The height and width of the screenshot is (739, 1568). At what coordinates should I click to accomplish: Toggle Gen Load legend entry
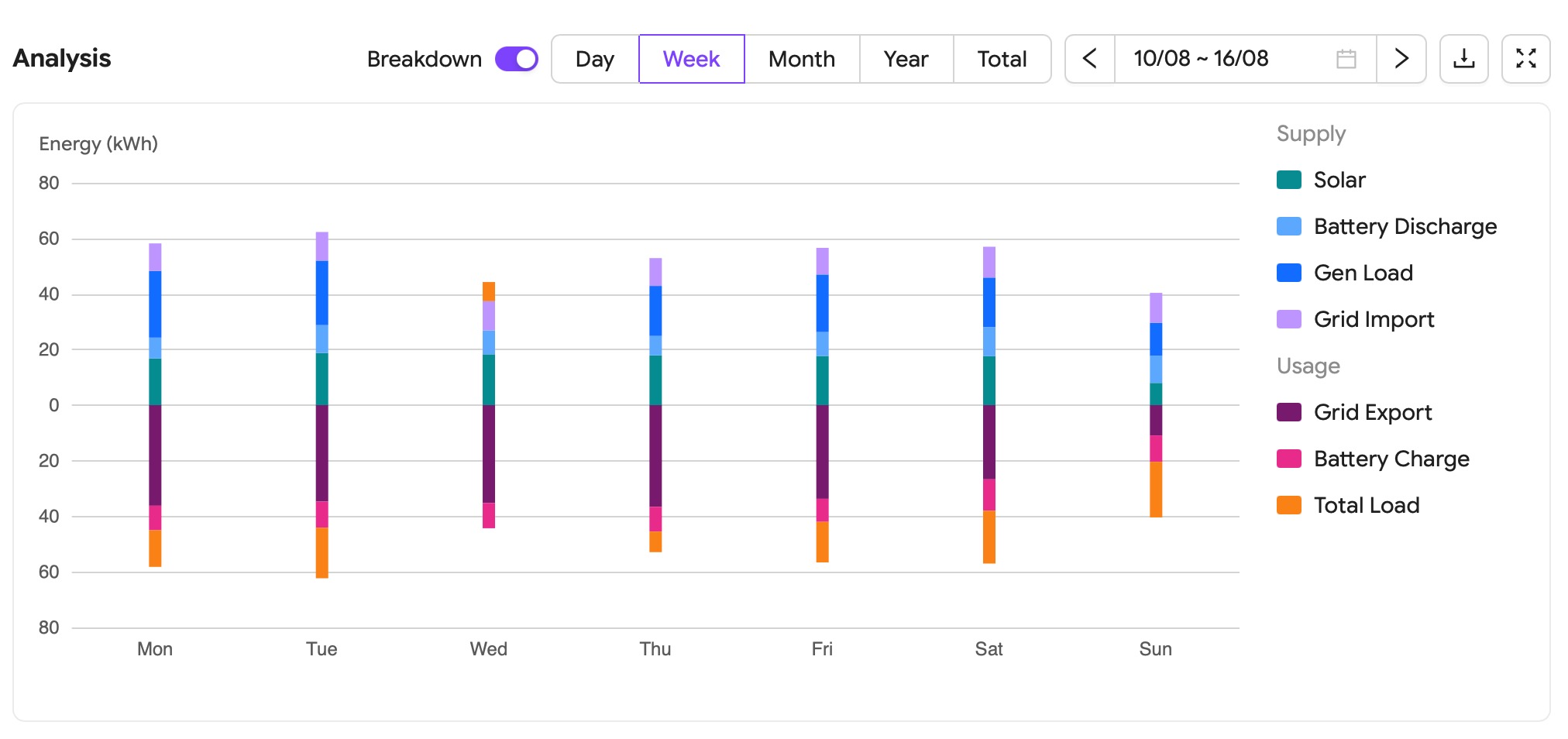pyautogui.click(x=1345, y=273)
